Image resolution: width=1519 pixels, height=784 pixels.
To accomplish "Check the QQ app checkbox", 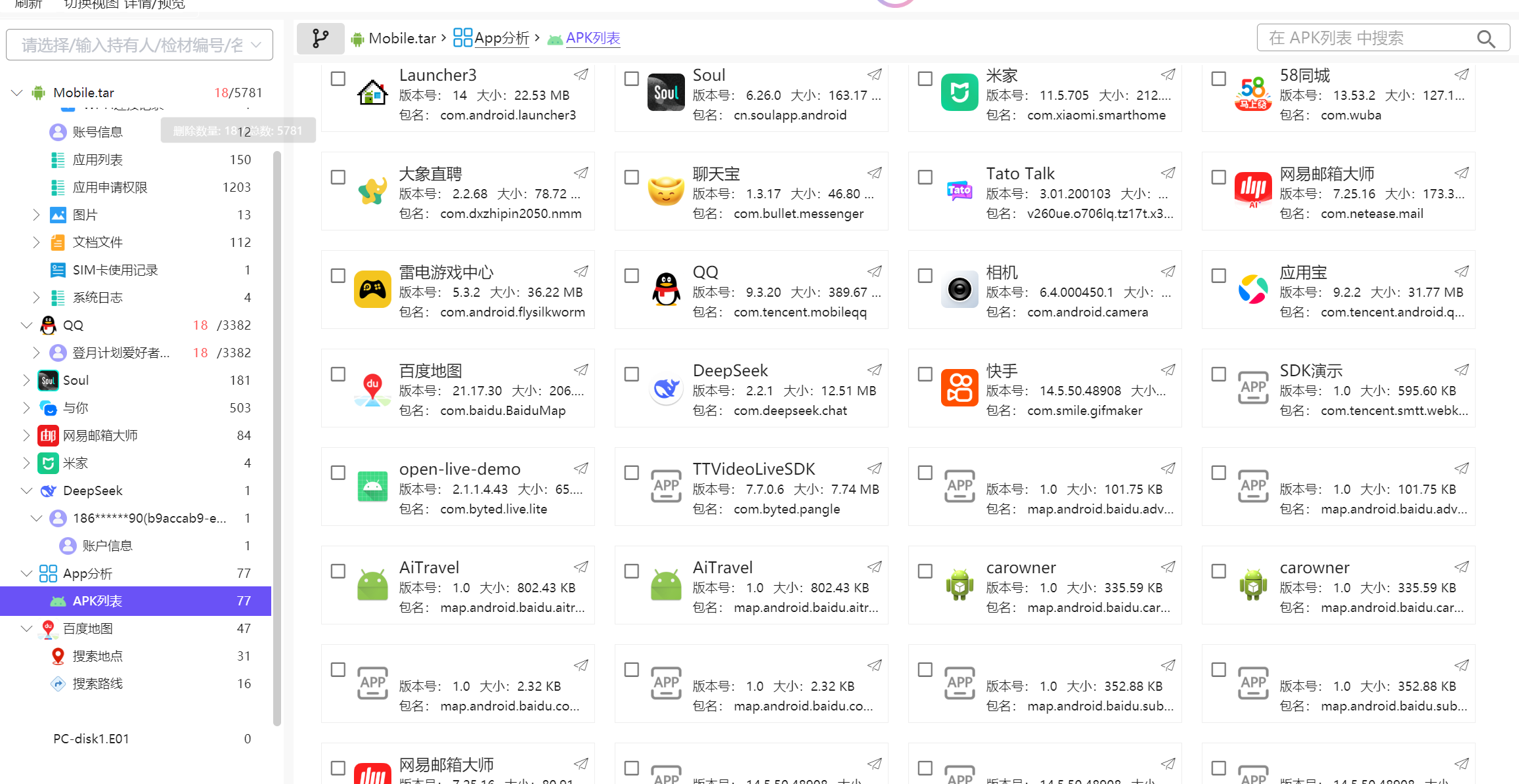I will tap(632, 276).
